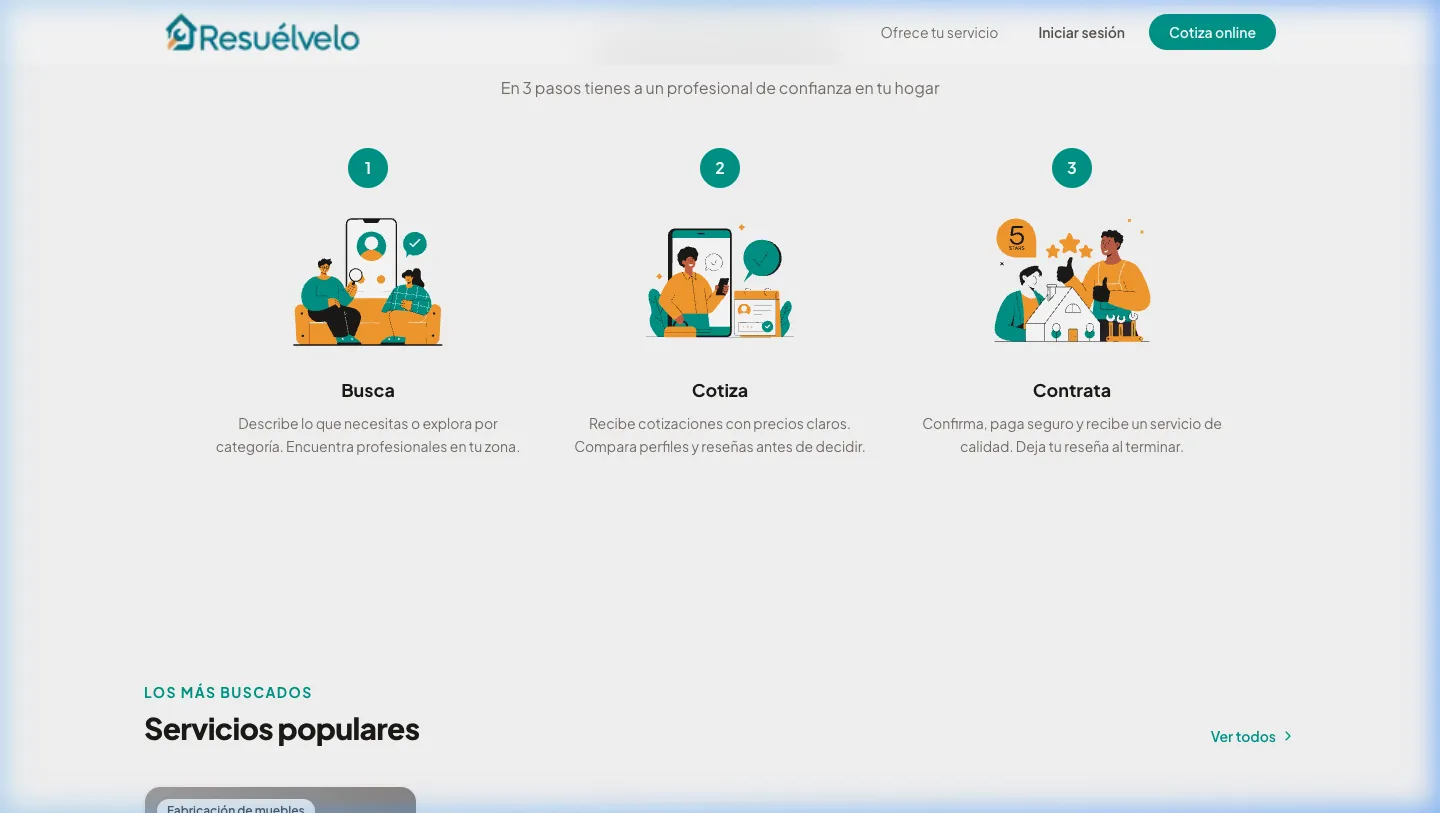Click the step 2 number badge
1440x813 pixels.
click(720, 168)
